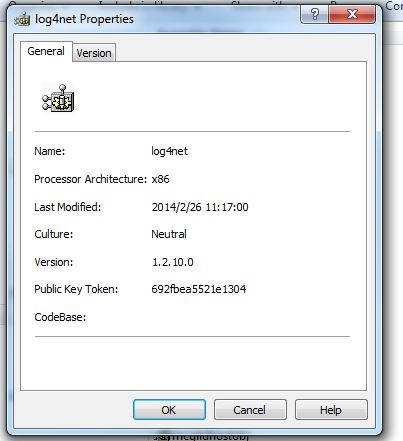Select the General tab

coord(46,51)
